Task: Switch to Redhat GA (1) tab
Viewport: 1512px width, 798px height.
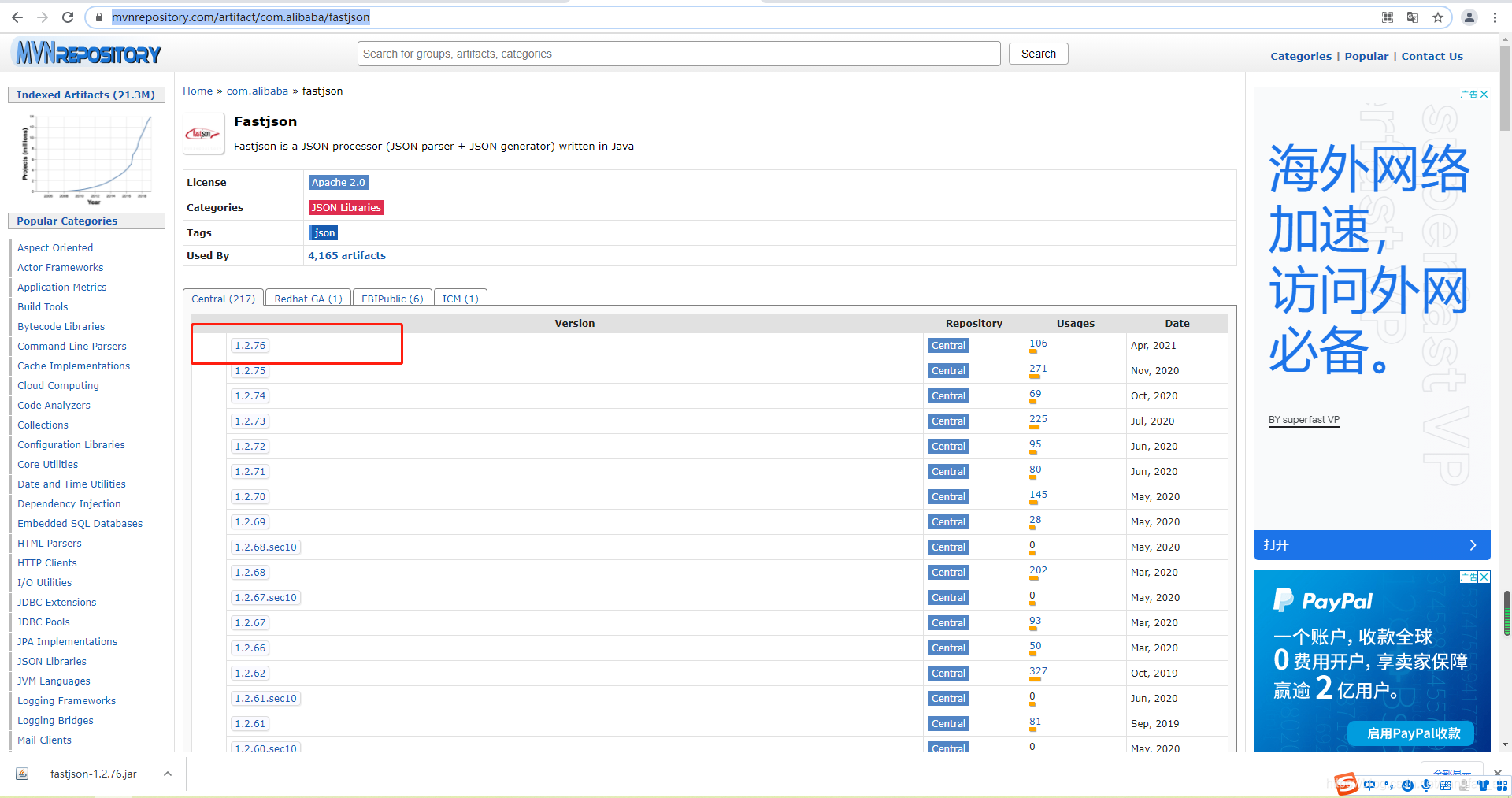Action: point(308,299)
